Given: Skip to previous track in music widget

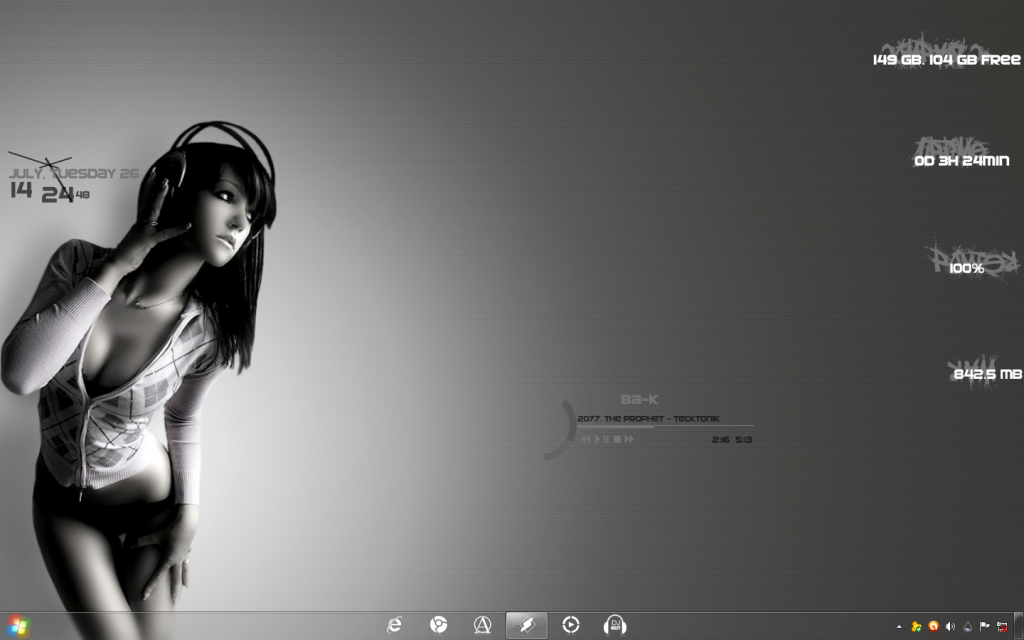Looking at the screenshot, I should (x=586, y=439).
